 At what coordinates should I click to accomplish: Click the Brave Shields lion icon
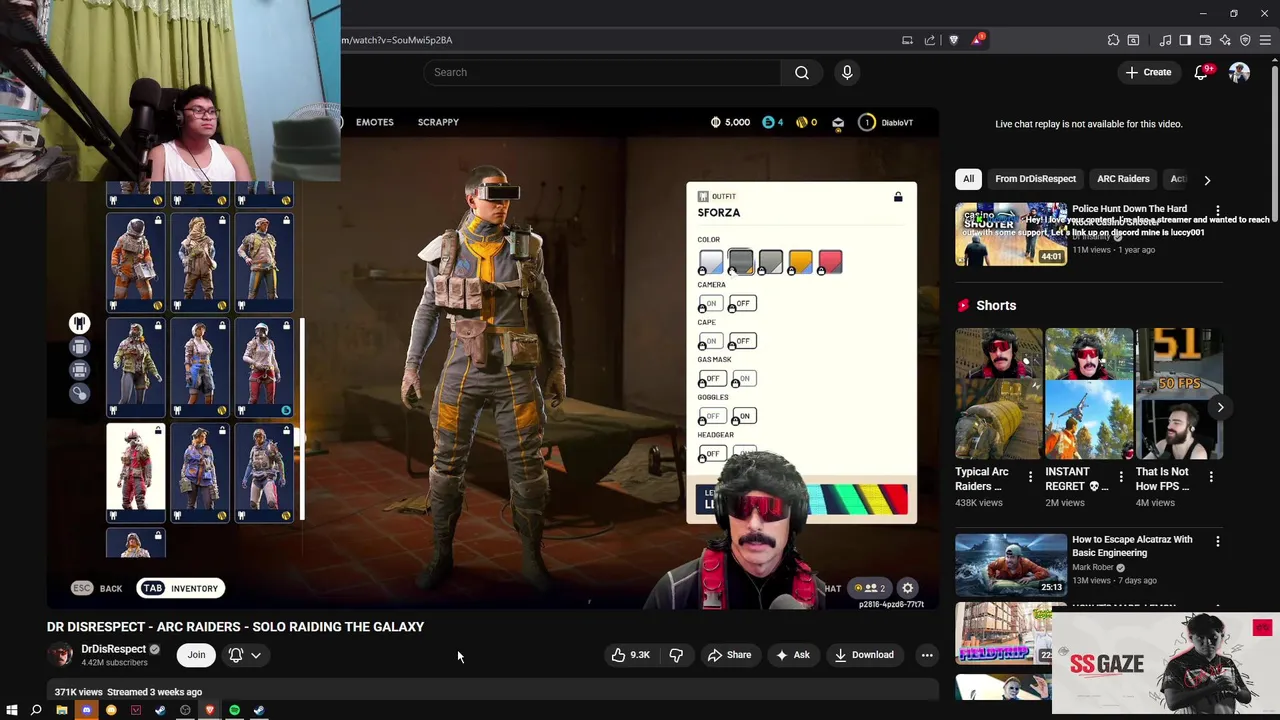(953, 40)
